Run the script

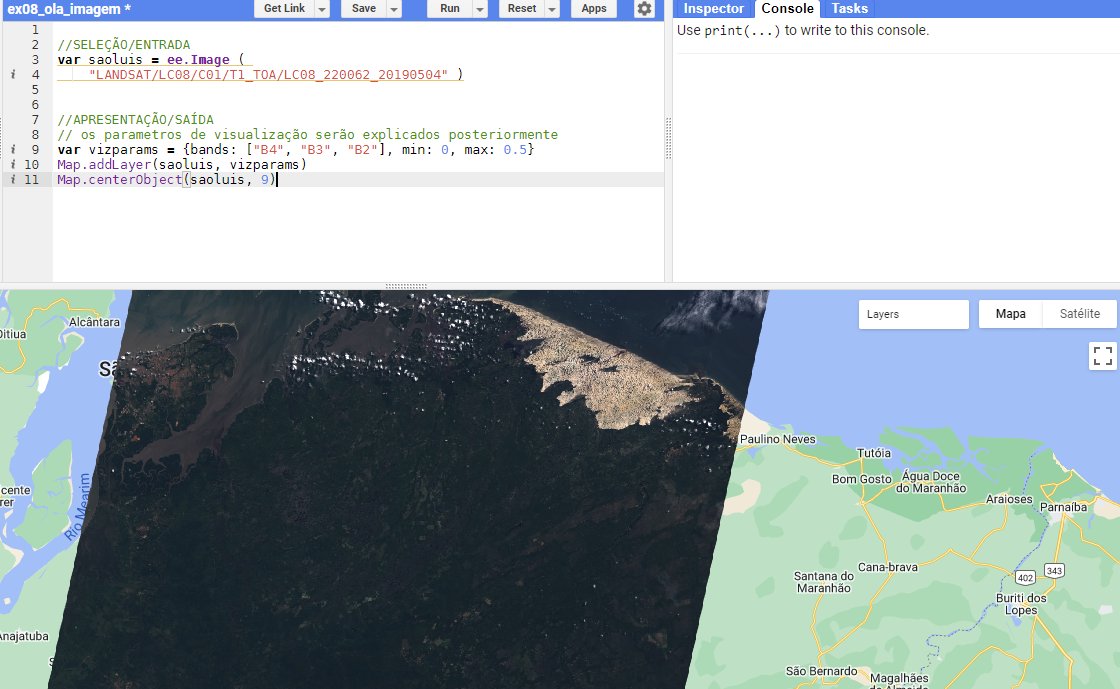pos(450,9)
